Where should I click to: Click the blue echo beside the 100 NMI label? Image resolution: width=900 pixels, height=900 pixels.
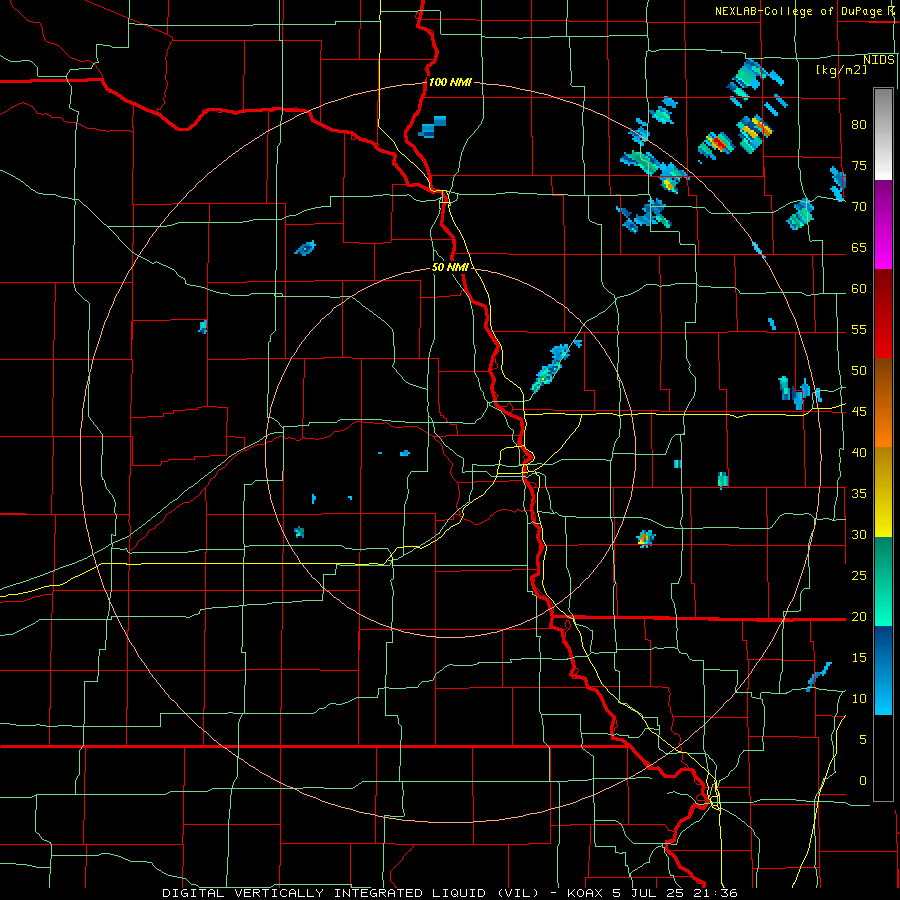click(432, 127)
